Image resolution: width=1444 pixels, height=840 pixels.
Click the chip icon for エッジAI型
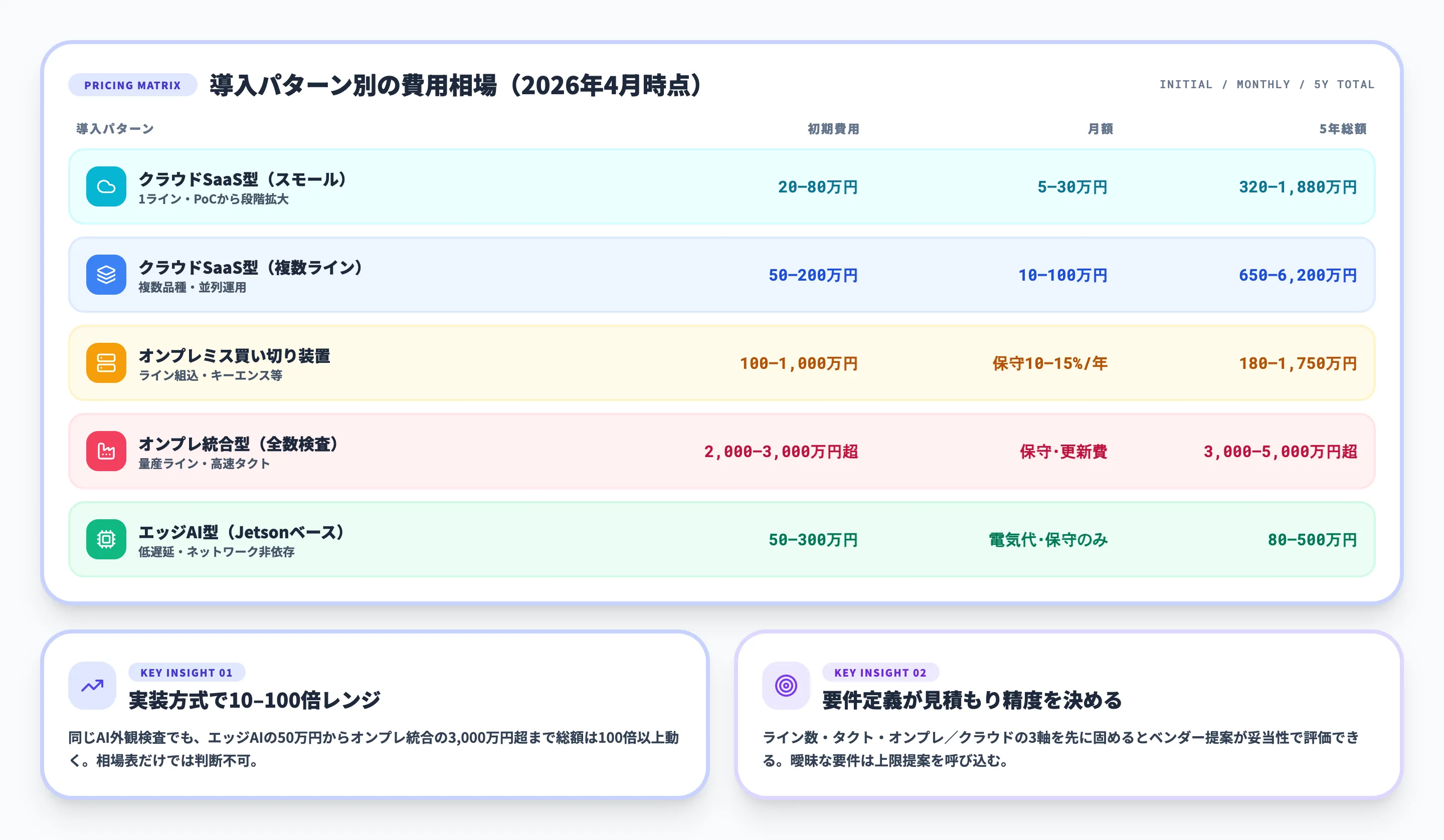[106, 539]
